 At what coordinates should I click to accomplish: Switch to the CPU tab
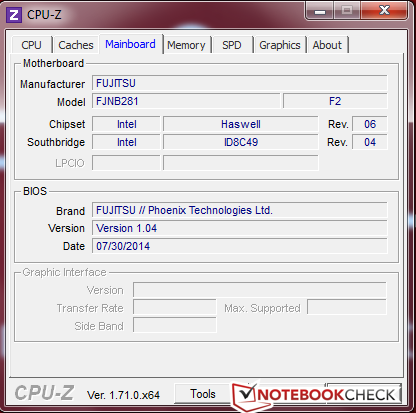32,45
